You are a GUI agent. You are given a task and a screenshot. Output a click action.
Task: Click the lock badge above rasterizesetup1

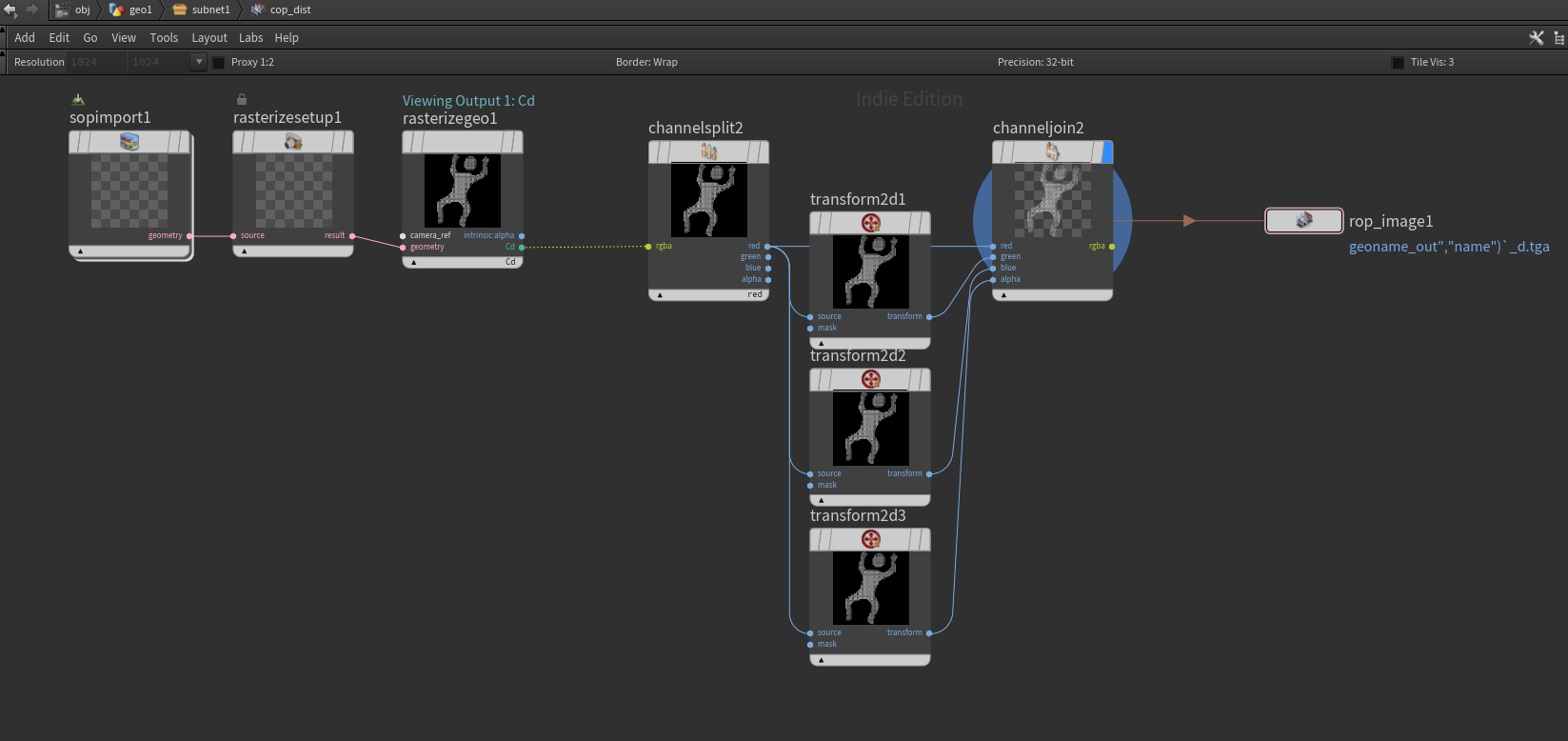242,99
